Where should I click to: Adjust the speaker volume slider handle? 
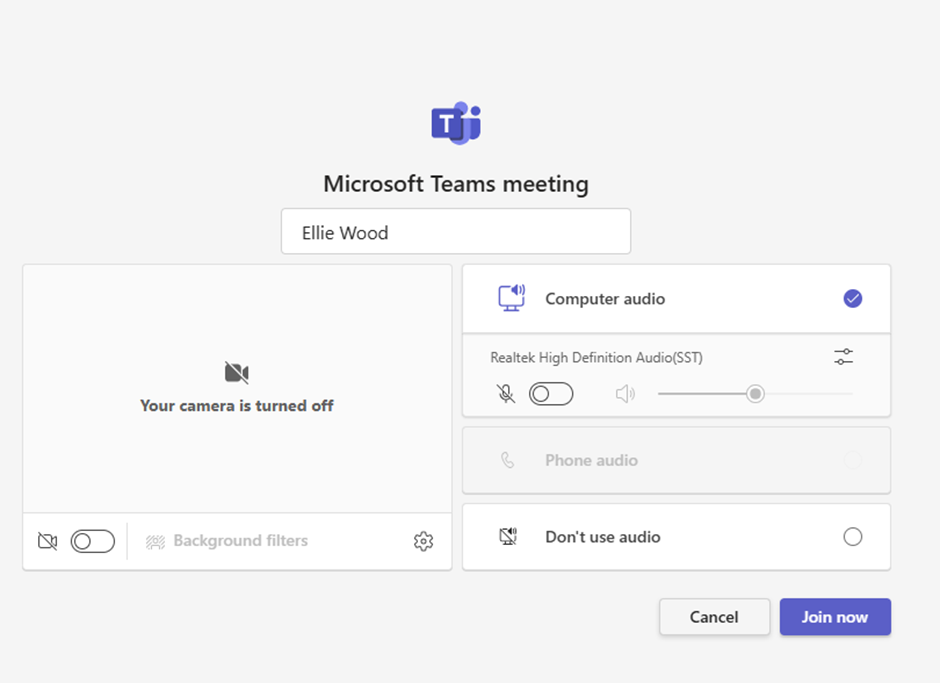click(755, 394)
